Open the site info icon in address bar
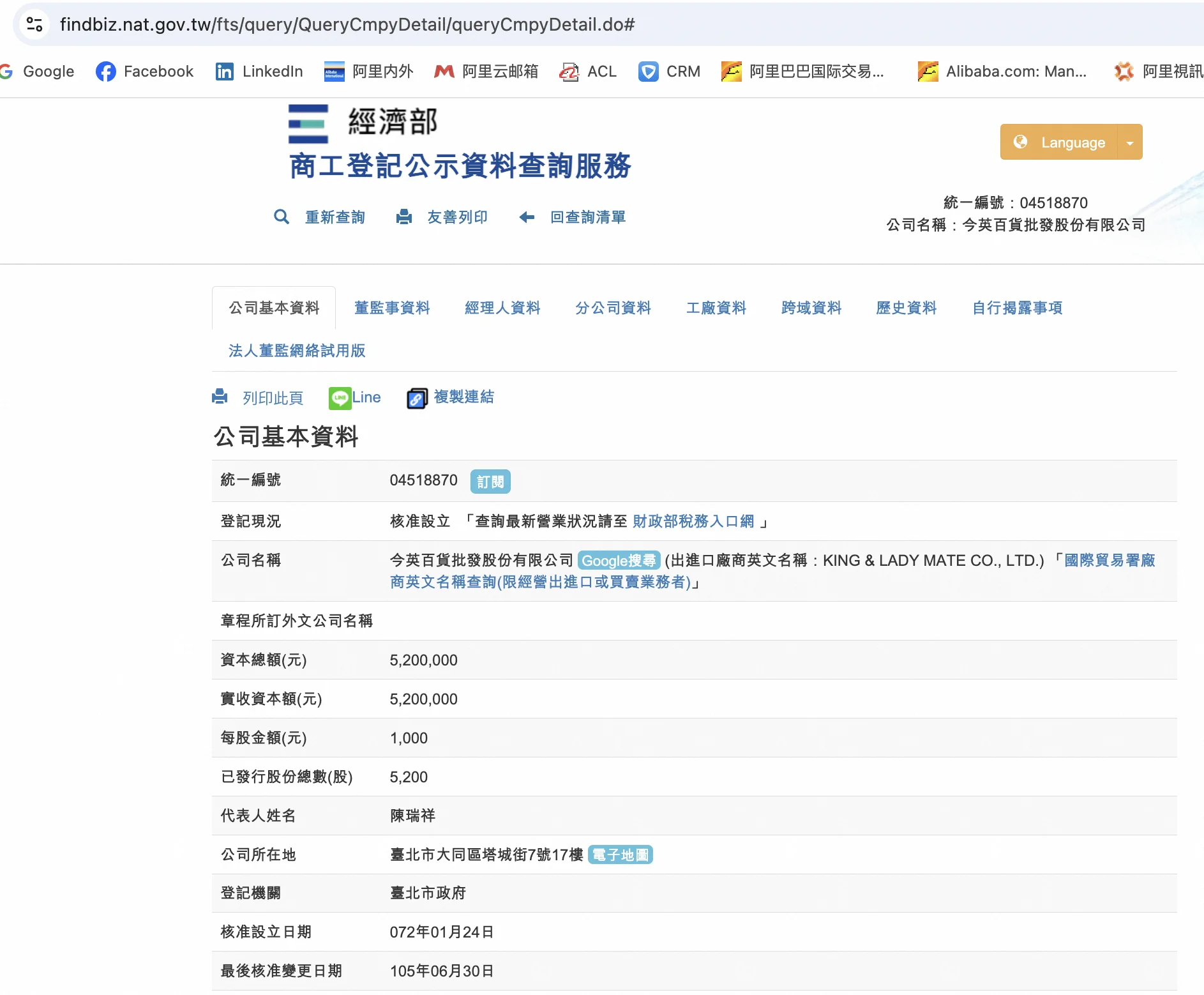 click(34, 24)
